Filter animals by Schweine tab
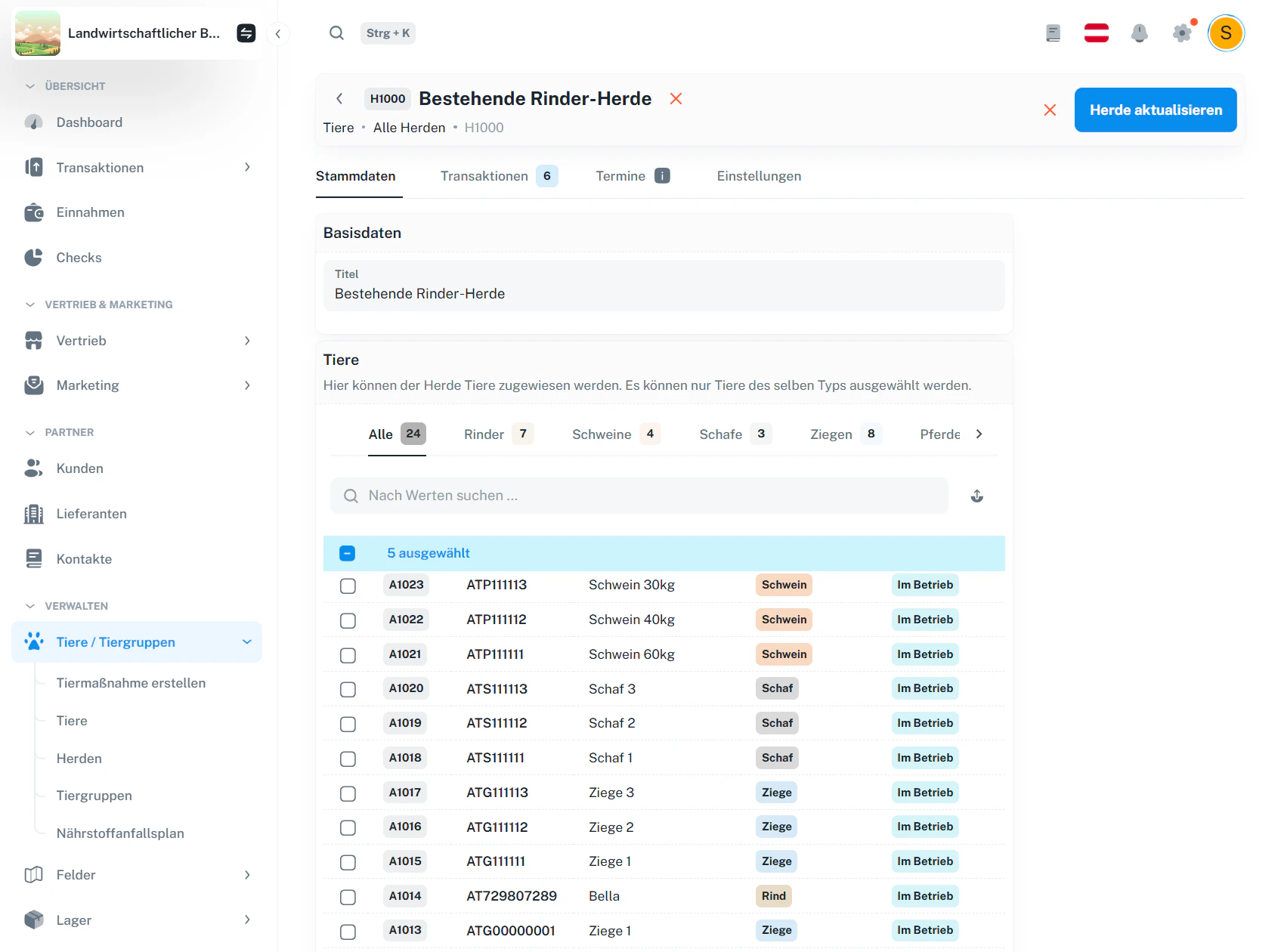1281x952 pixels. click(616, 434)
